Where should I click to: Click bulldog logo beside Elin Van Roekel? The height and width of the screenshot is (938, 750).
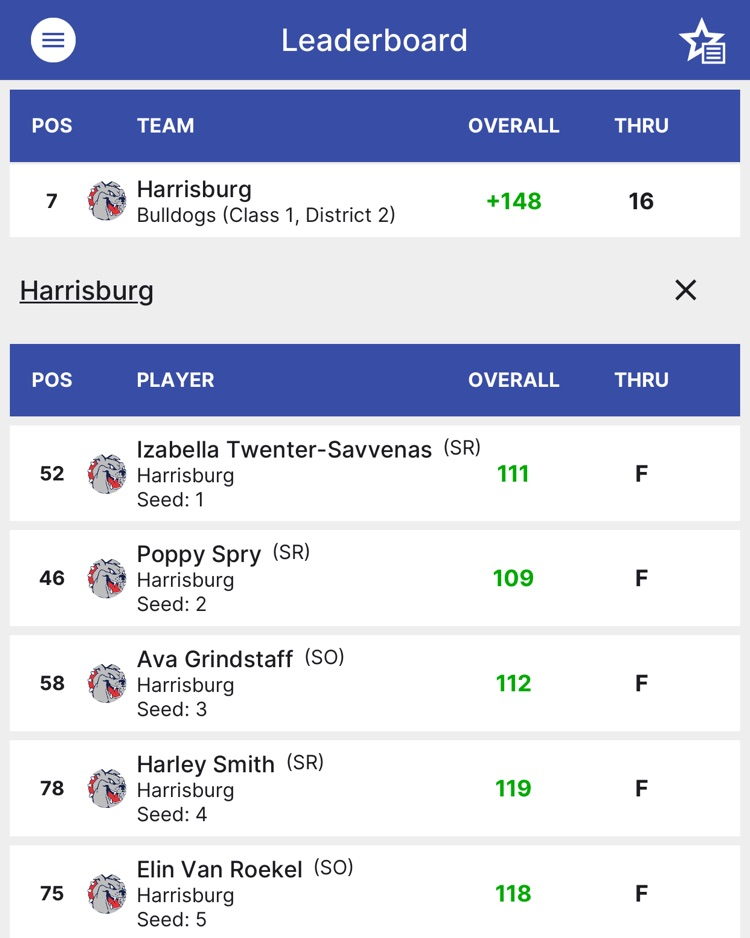(107, 893)
